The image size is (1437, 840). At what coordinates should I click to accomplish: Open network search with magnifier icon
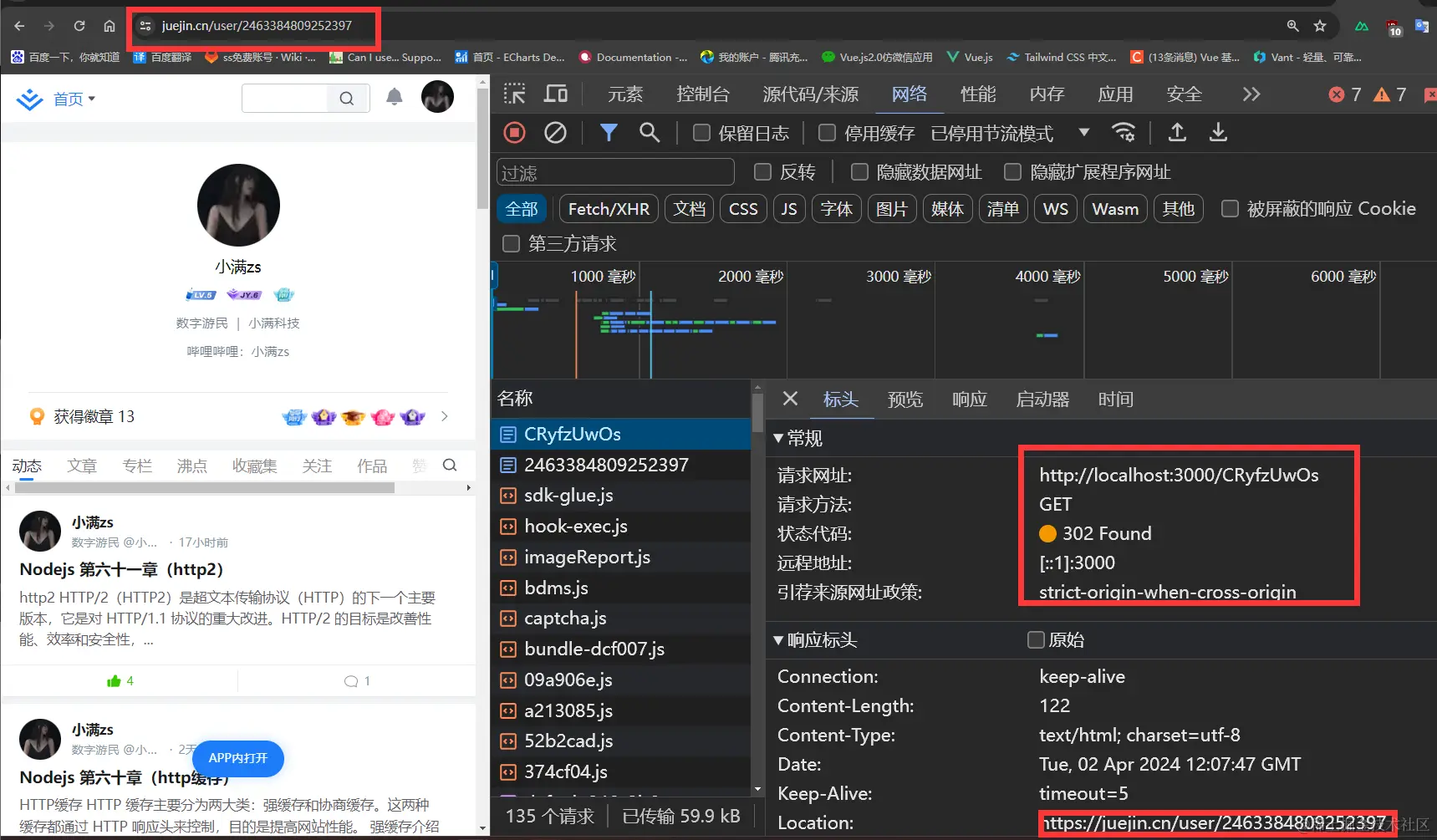click(x=650, y=132)
